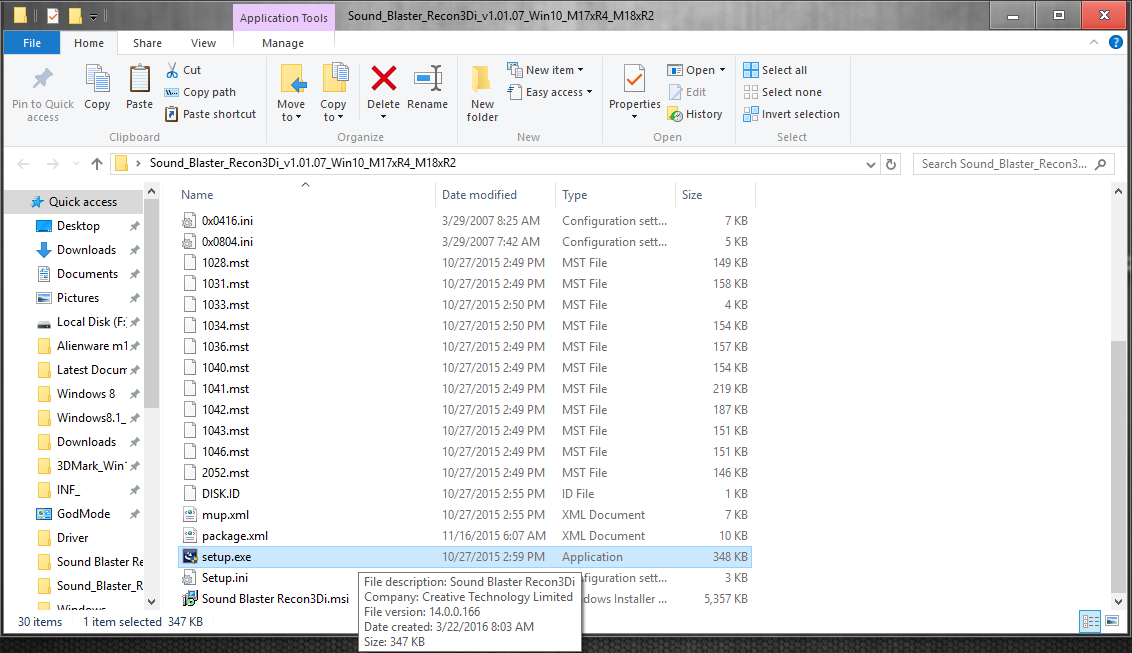Expand the address path root chevron

pyautogui.click(x=138, y=164)
